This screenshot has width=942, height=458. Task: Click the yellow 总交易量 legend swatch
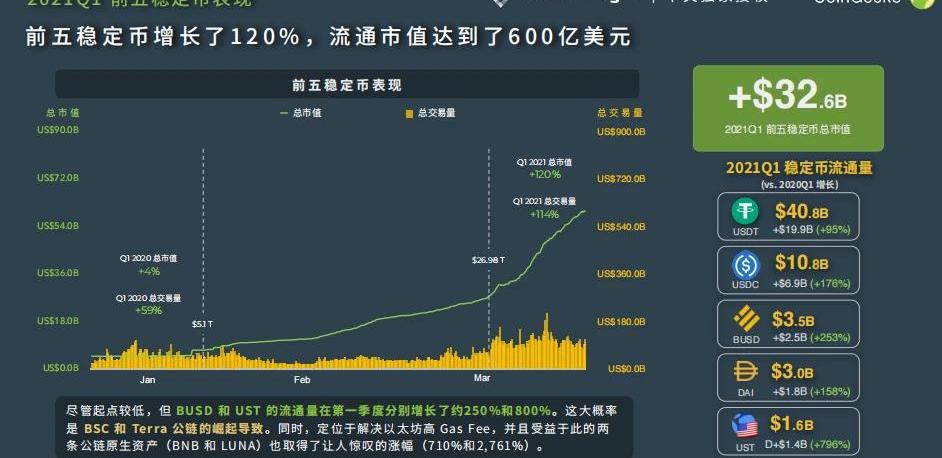(x=408, y=113)
